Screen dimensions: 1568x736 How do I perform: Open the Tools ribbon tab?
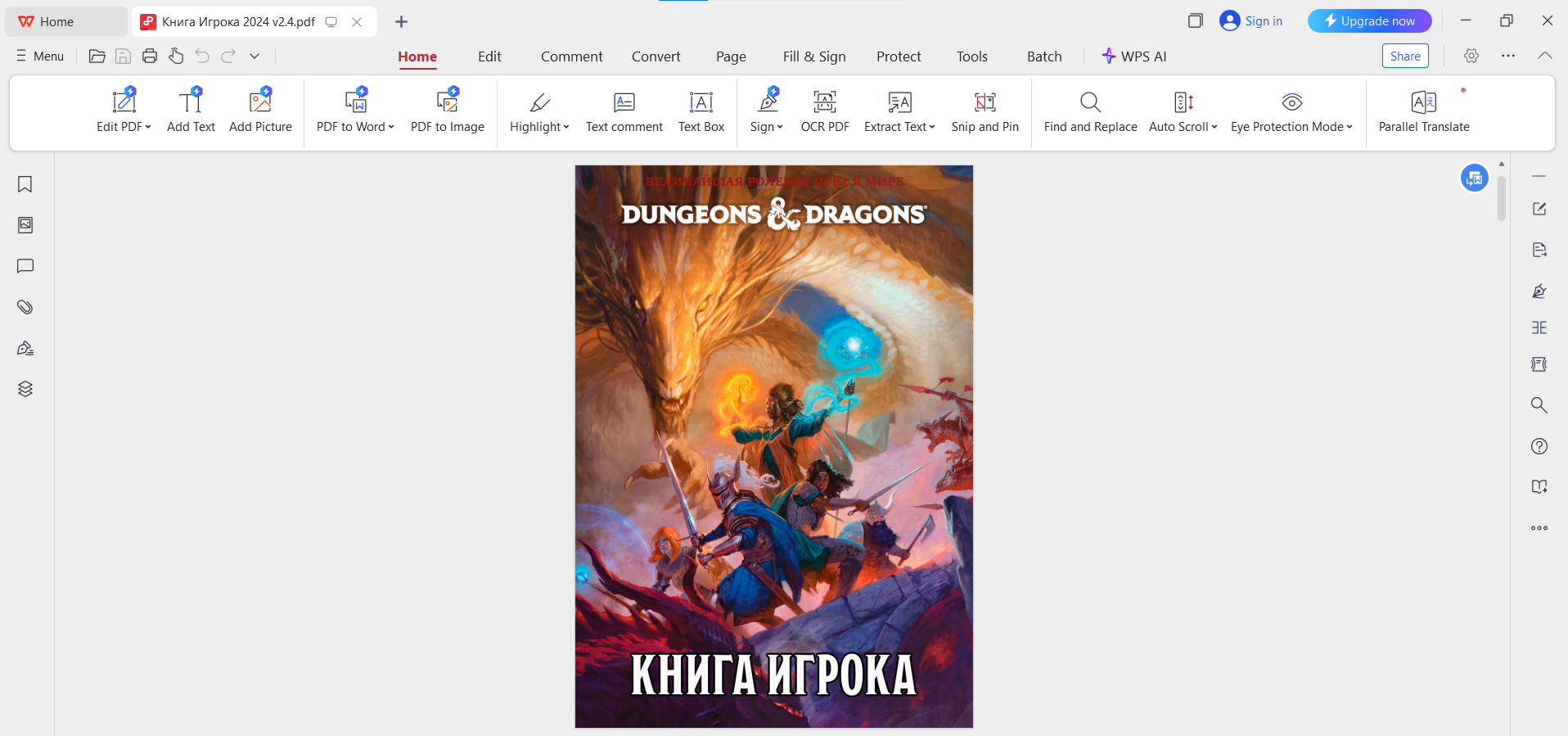(x=972, y=56)
